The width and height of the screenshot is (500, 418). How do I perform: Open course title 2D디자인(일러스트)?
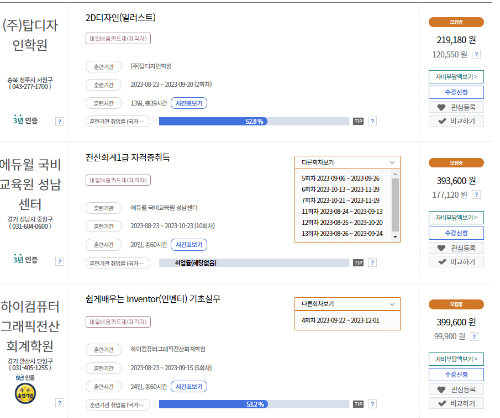pos(120,18)
